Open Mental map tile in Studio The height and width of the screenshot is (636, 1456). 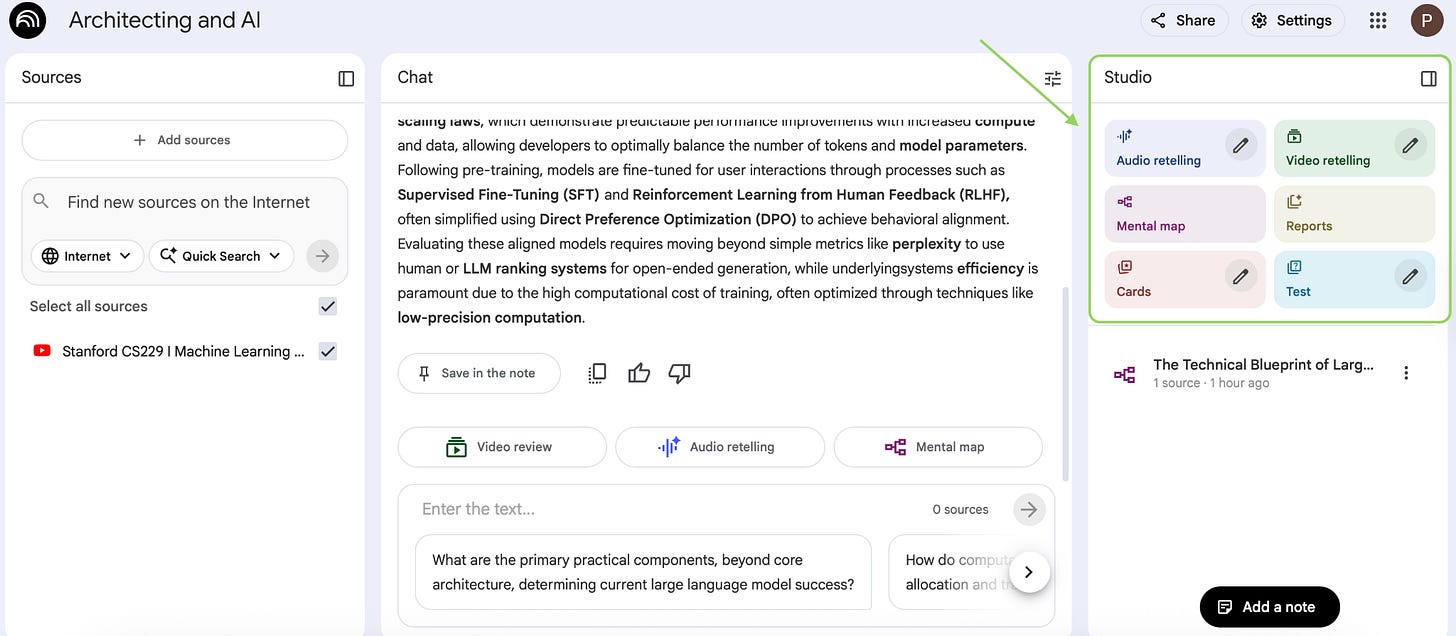[1185, 214]
